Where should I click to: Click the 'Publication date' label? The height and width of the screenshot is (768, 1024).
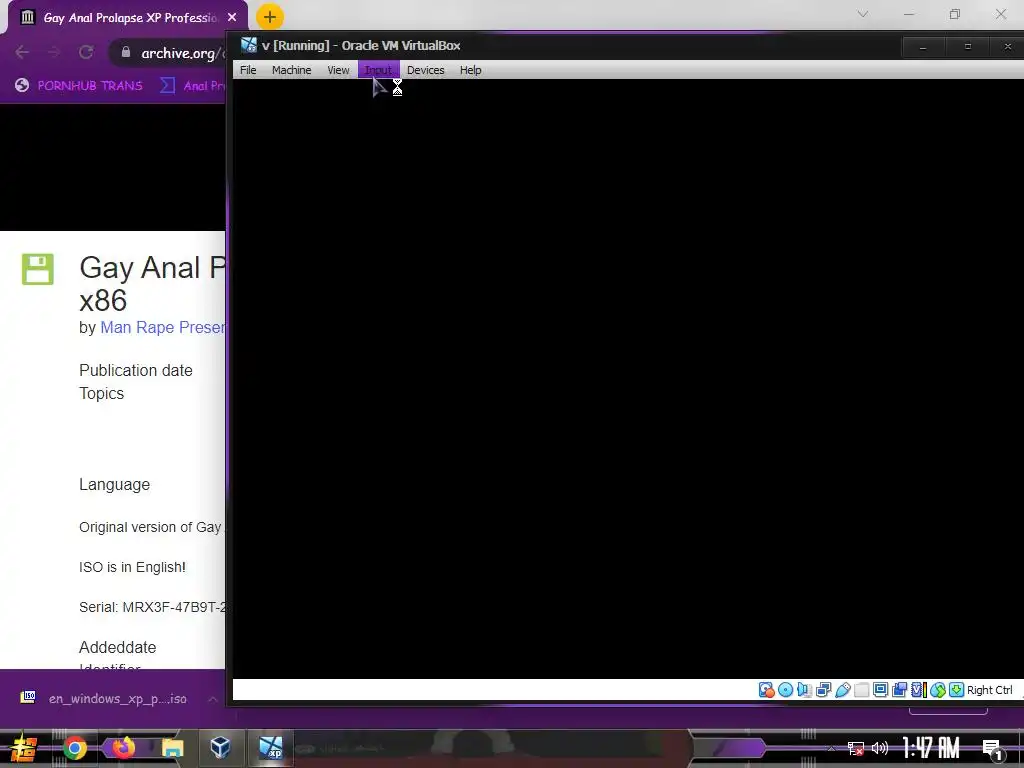pos(136,370)
